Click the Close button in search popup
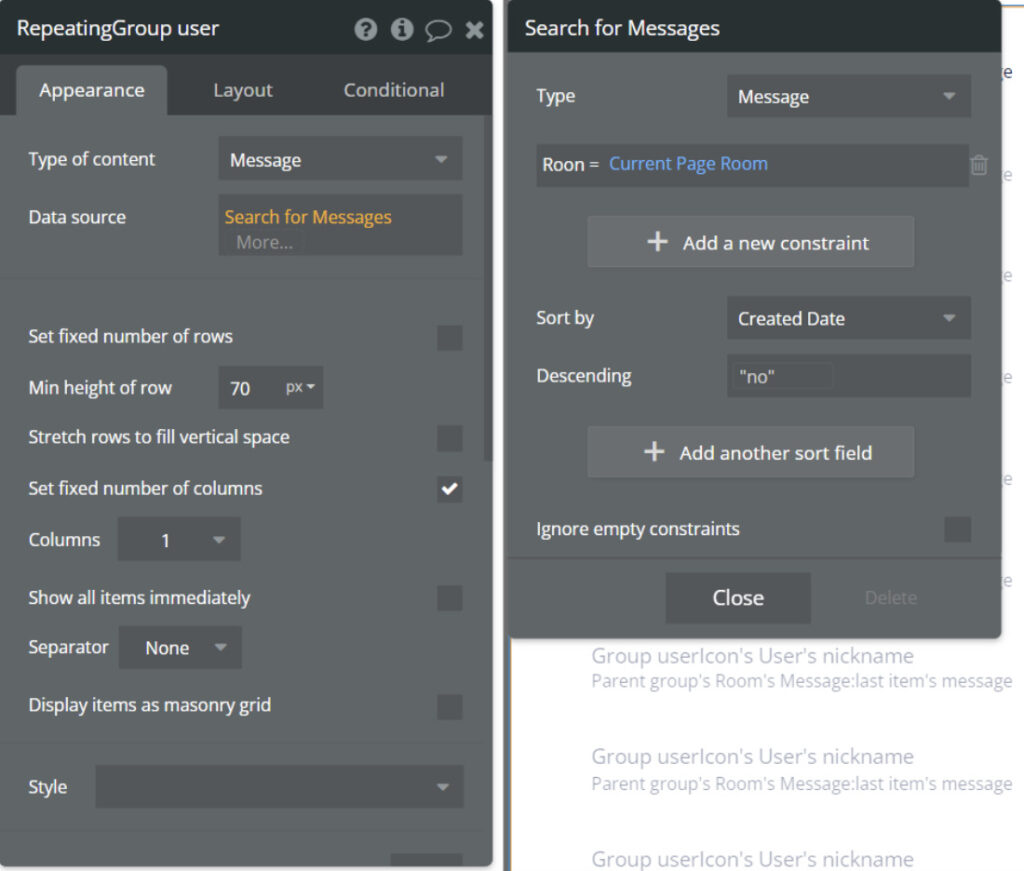 tap(738, 598)
